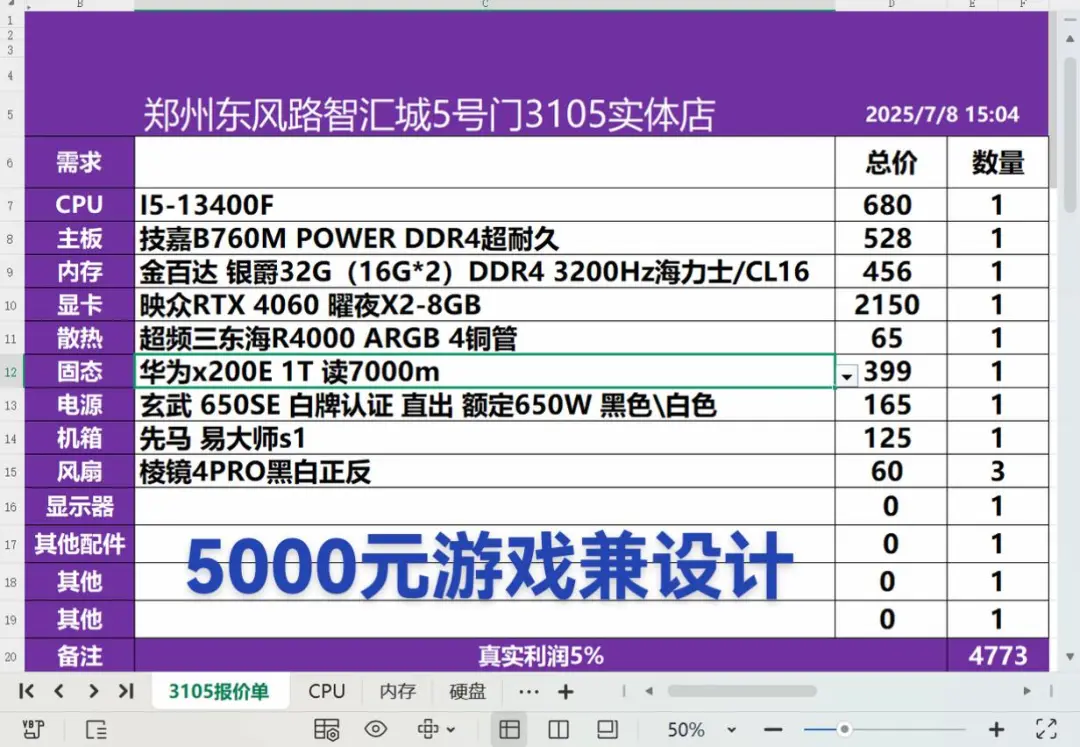The height and width of the screenshot is (747, 1080).
Task: Click vertical scrollbar down arrow
Action: point(1070,657)
